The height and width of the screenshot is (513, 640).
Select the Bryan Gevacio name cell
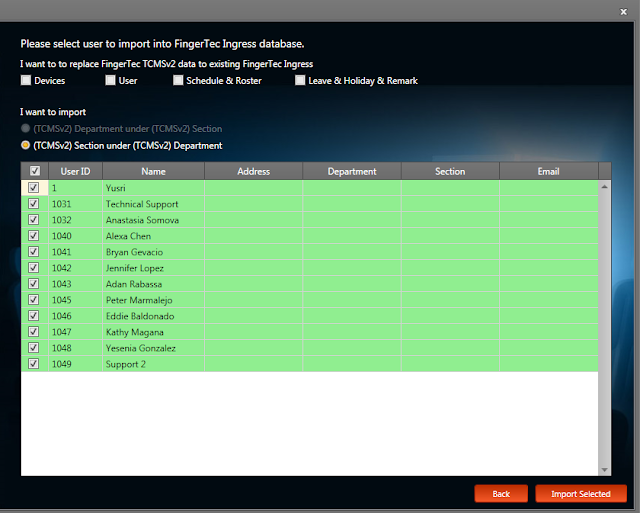(153, 252)
